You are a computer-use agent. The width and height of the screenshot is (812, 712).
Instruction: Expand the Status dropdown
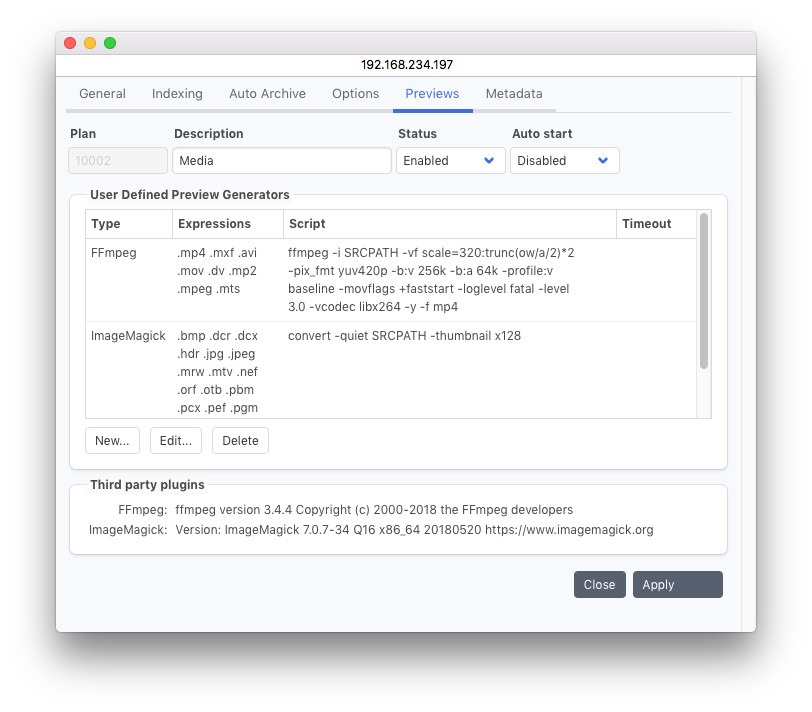point(450,161)
